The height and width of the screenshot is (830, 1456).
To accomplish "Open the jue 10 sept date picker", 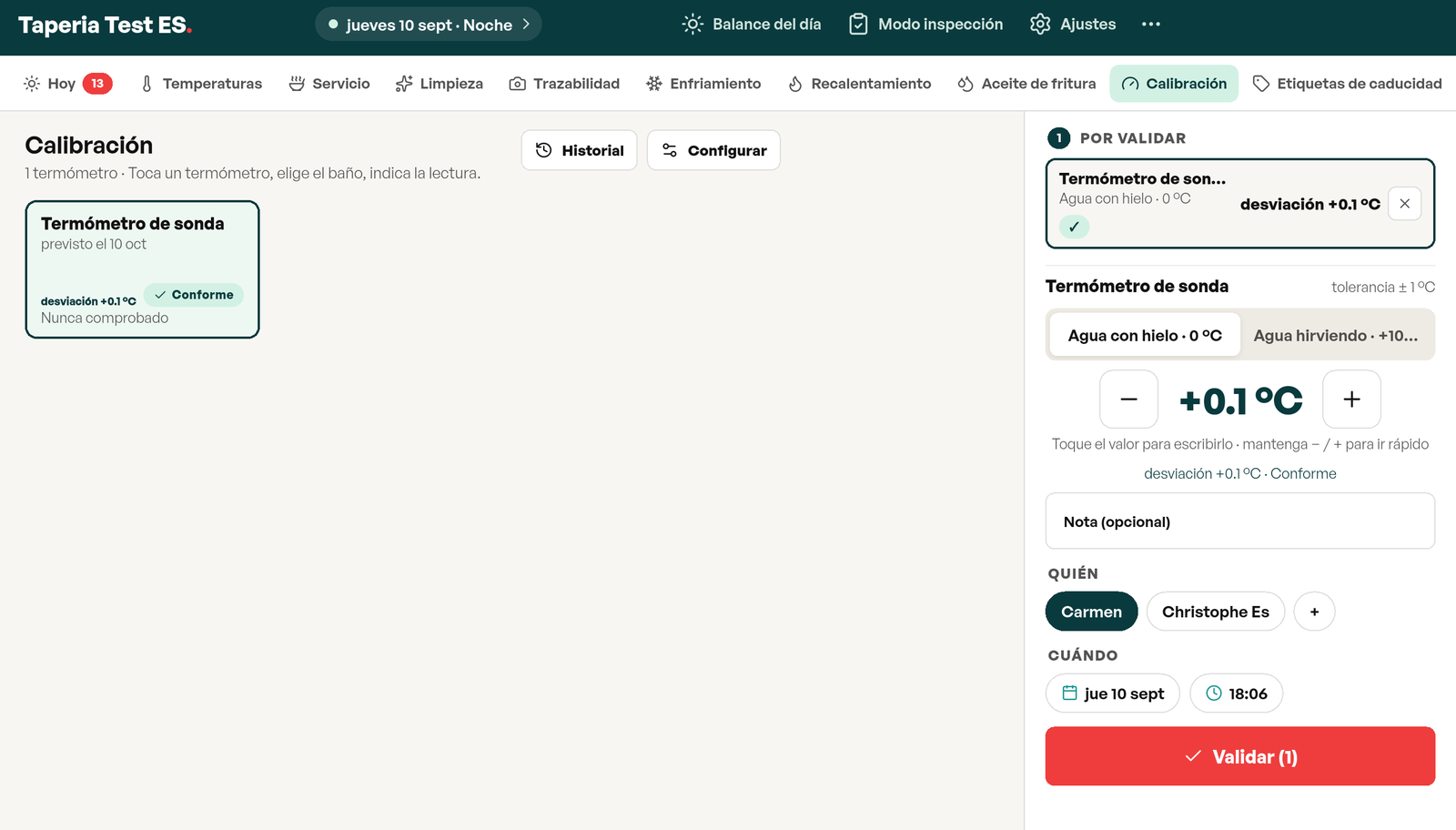I will pyautogui.click(x=1113, y=693).
